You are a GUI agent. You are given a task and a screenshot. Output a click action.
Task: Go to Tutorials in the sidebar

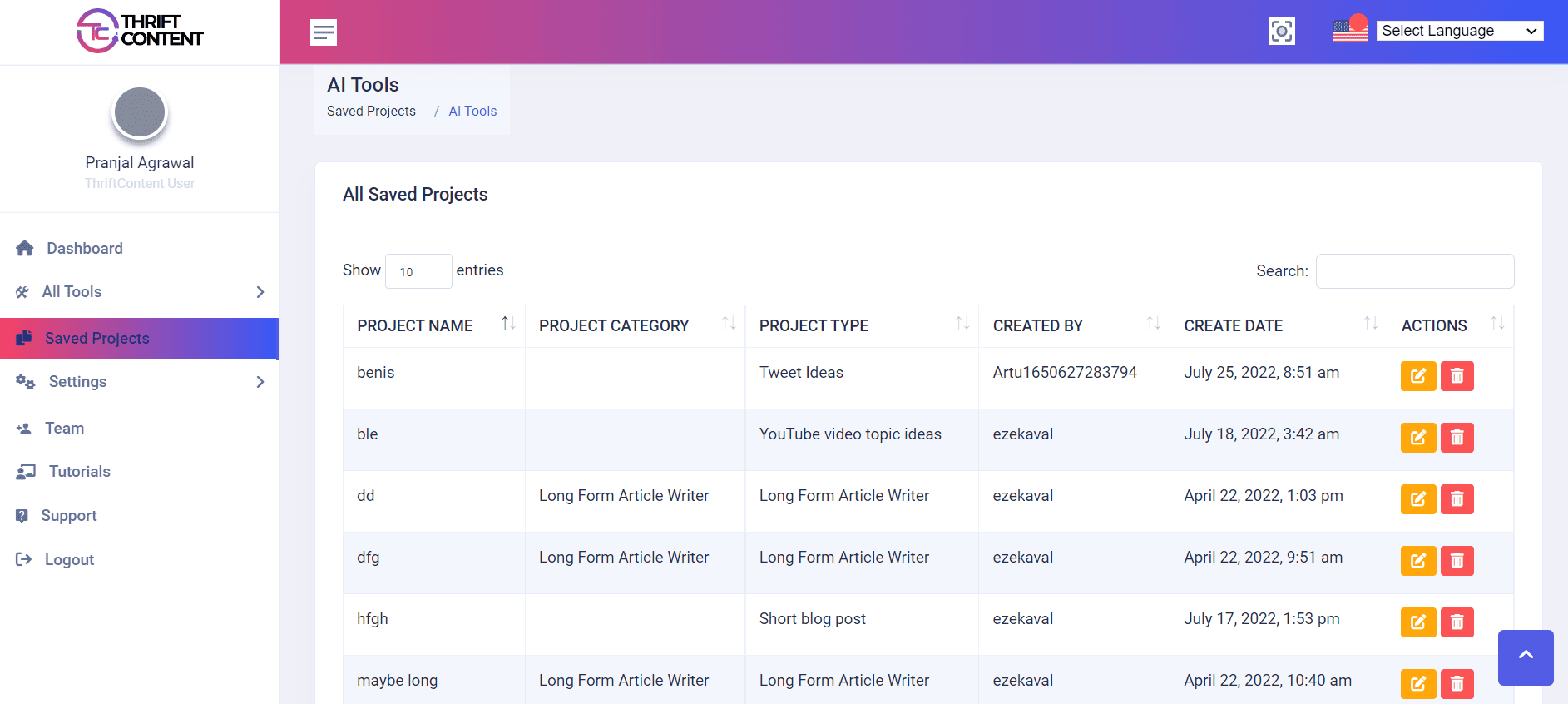tap(79, 472)
